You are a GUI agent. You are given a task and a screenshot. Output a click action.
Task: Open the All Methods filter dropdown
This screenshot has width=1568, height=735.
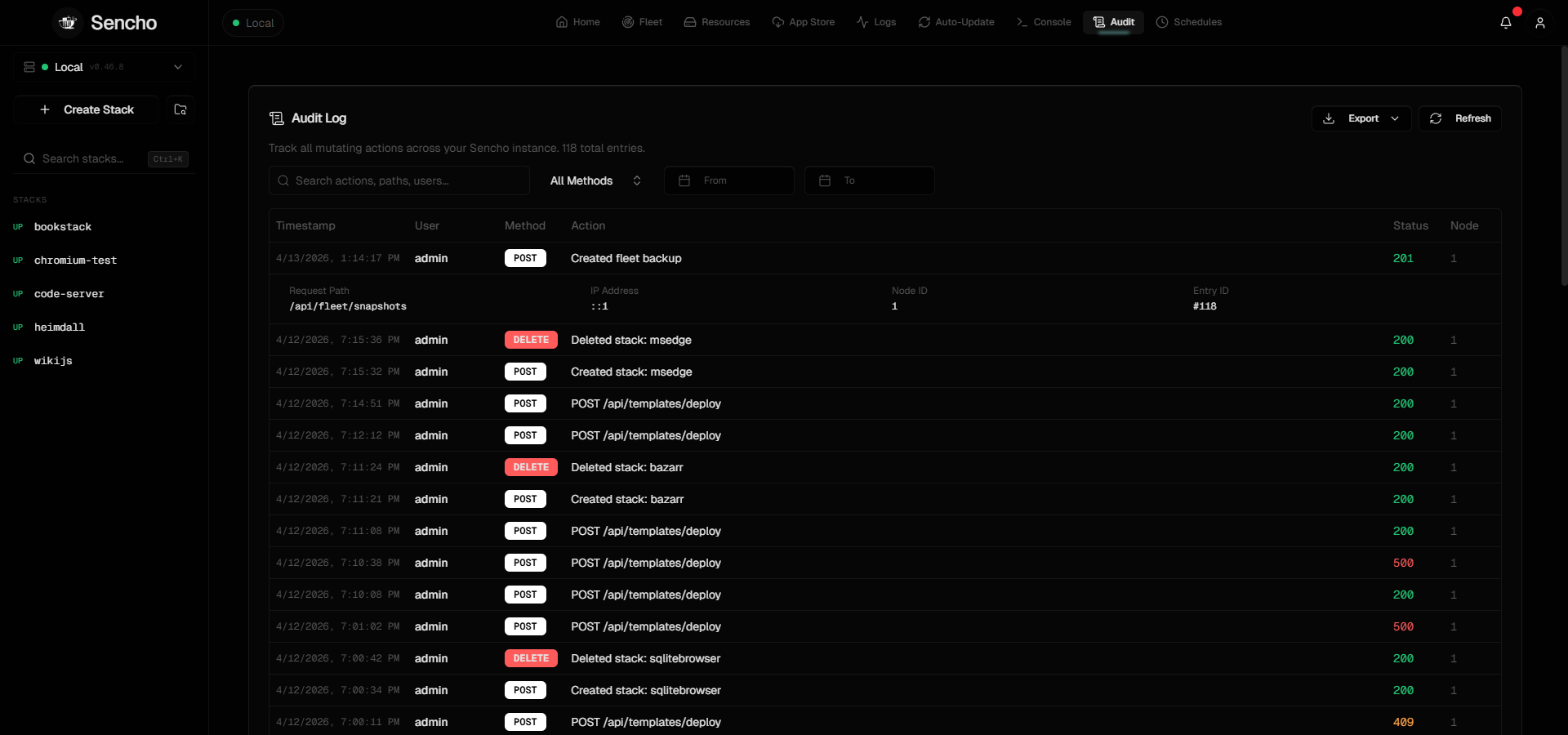coord(595,180)
